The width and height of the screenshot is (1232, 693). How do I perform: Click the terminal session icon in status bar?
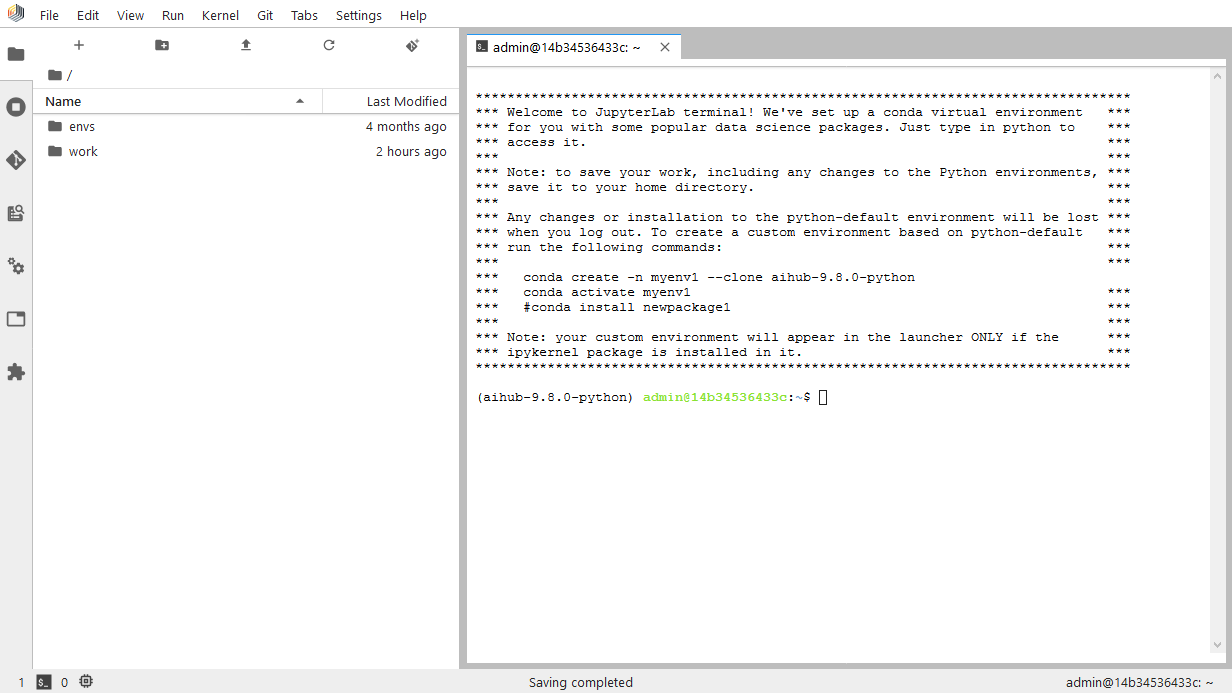pyautogui.click(x=44, y=681)
